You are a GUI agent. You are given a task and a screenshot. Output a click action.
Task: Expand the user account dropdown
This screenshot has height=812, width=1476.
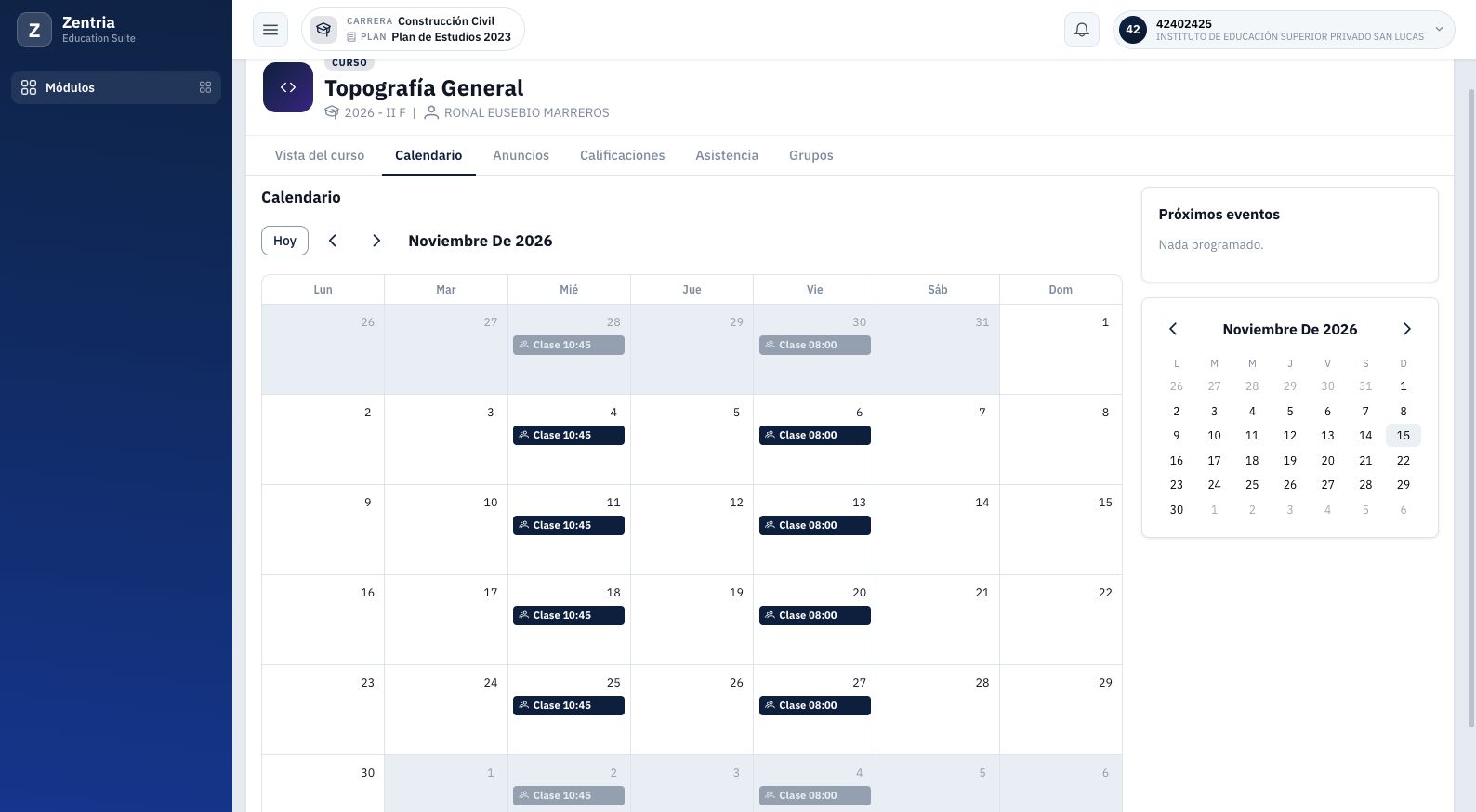point(1439,30)
